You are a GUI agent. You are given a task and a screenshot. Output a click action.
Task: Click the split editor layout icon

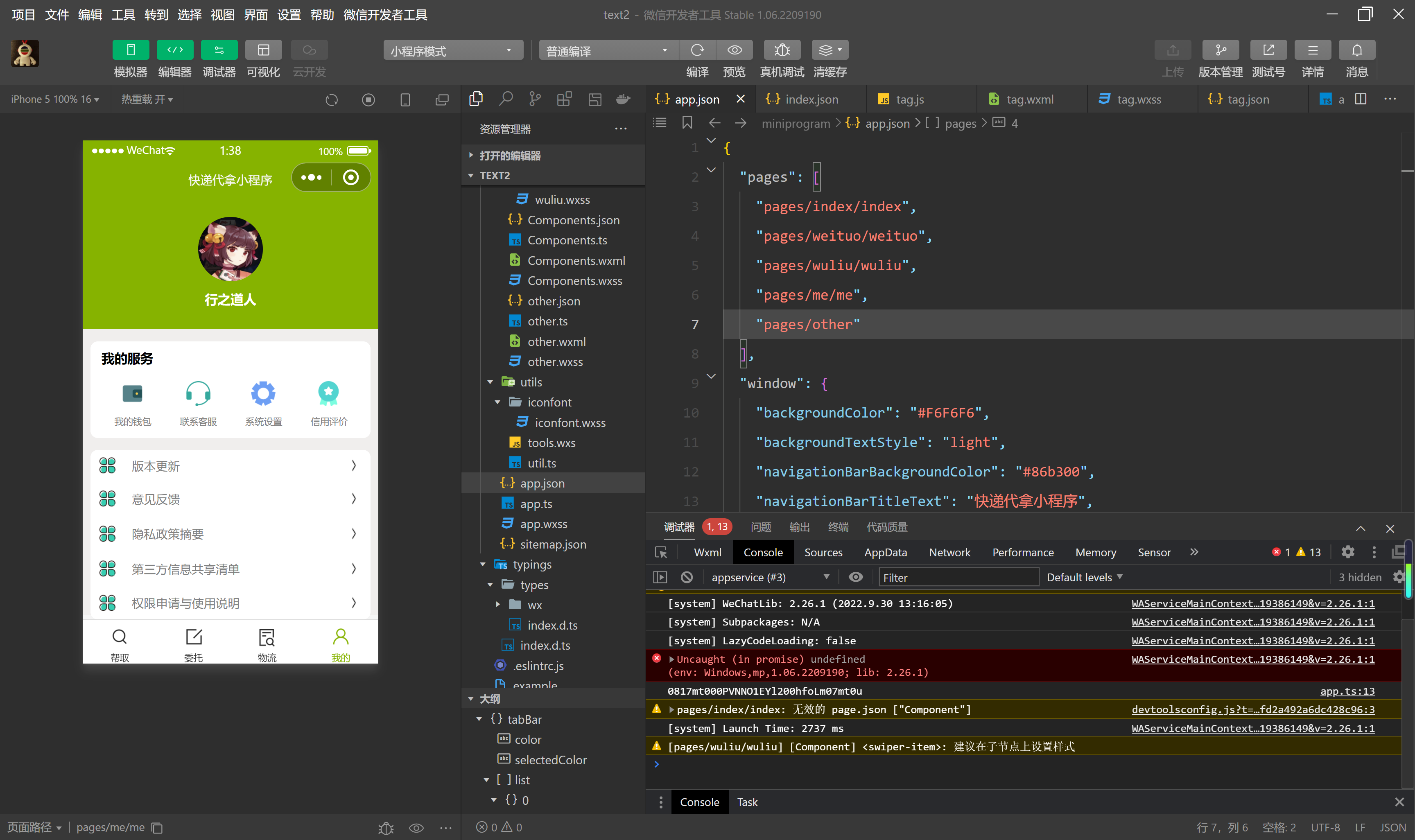click(x=1361, y=99)
